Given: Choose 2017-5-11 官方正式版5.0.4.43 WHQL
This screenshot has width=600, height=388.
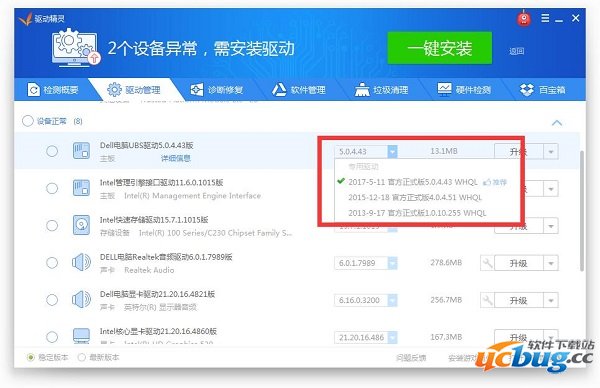Looking at the screenshot, I should point(412,182).
